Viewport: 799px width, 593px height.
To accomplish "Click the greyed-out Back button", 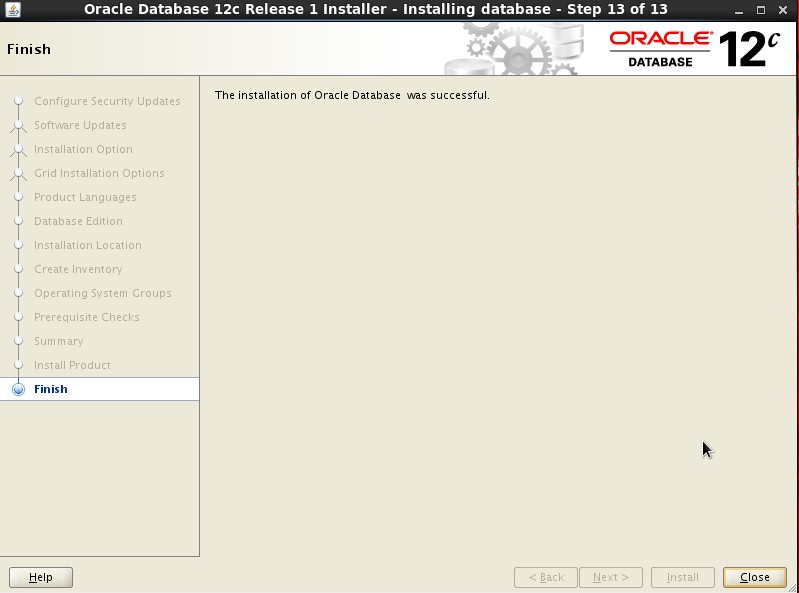I will tap(546, 577).
